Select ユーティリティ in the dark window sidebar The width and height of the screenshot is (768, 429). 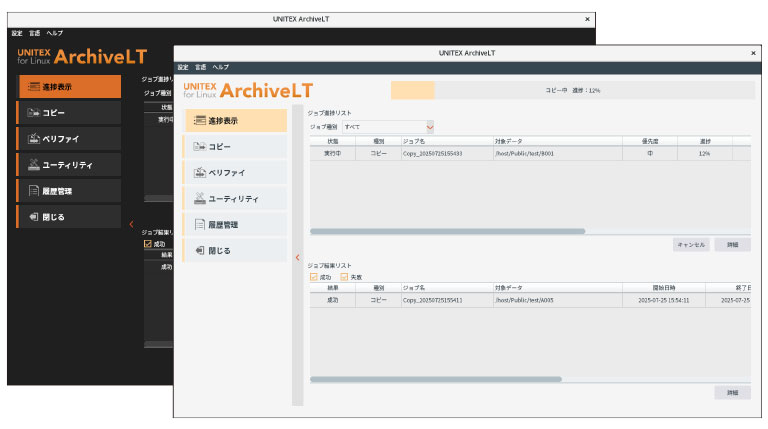coord(68,164)
